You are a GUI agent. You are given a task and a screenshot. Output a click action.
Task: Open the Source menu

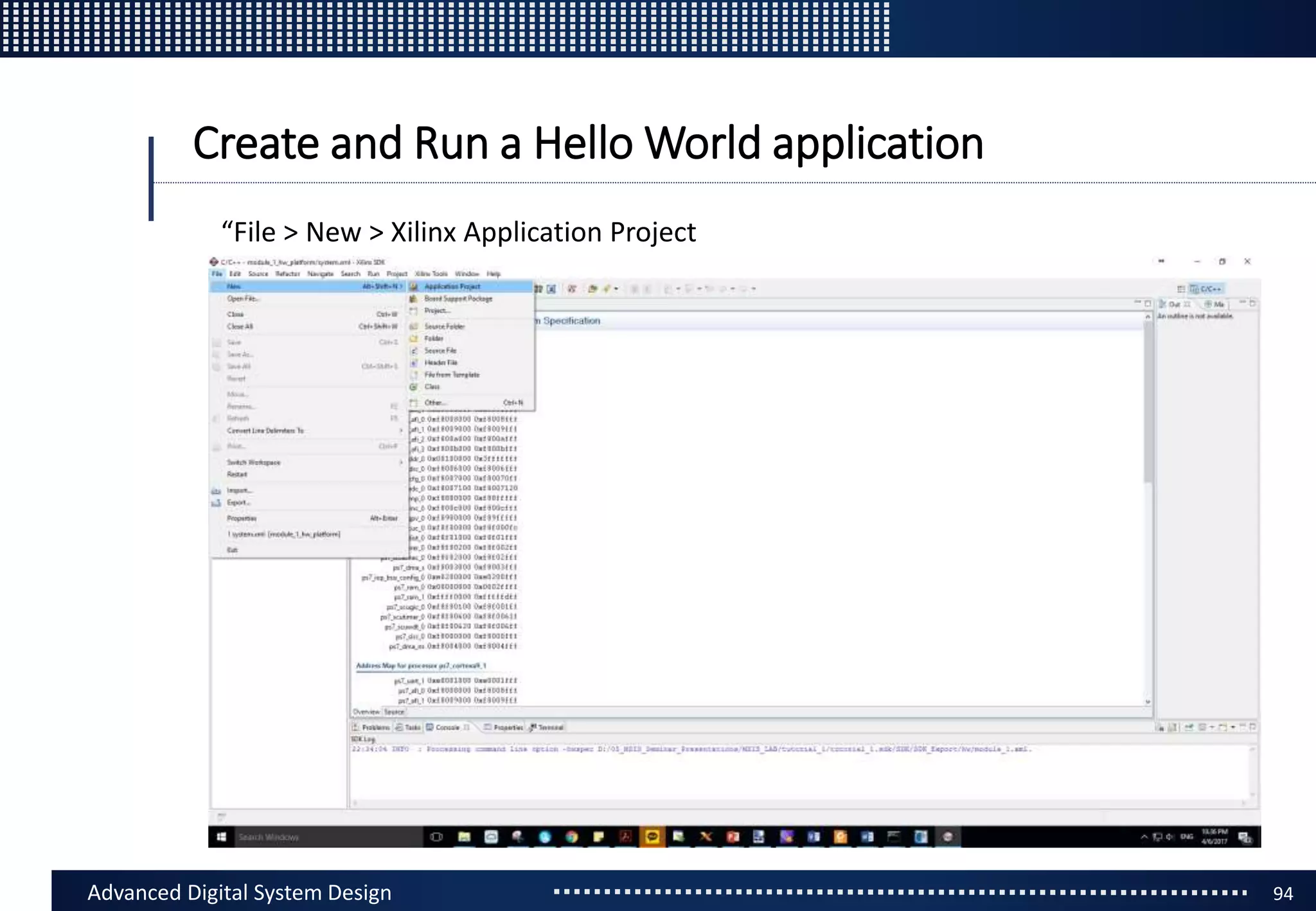point(258,274)
